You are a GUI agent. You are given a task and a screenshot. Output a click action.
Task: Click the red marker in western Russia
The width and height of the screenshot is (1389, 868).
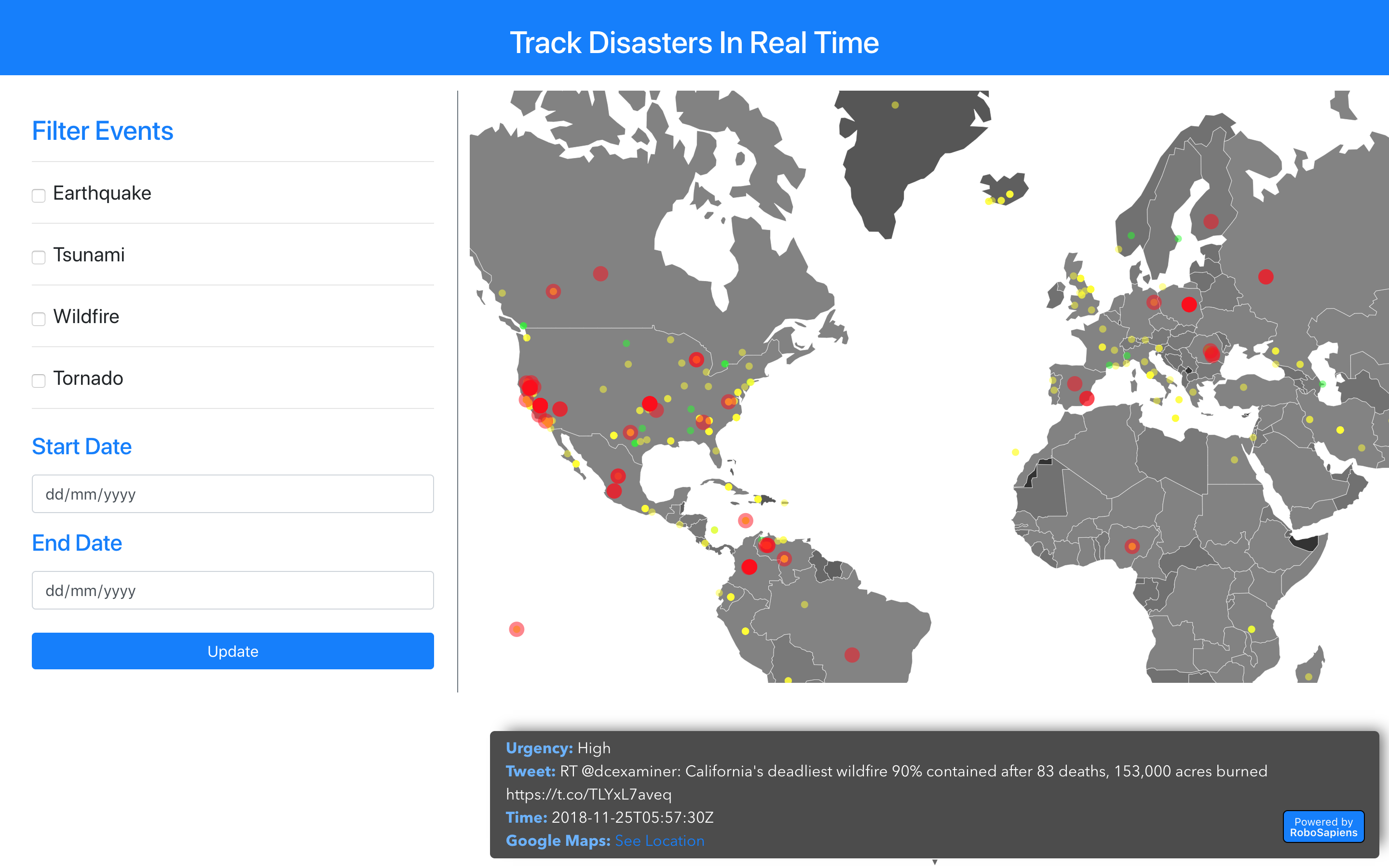click(1266, 277)
